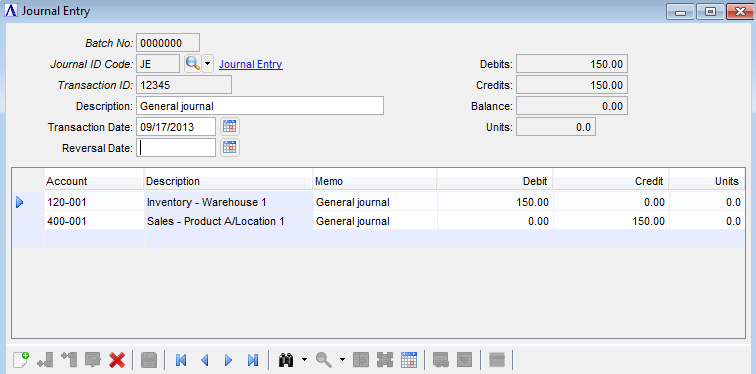Click the Debits total field
The height and width of the screenshot is (374, 756).
pyautogui.click(x=571, y=64)
